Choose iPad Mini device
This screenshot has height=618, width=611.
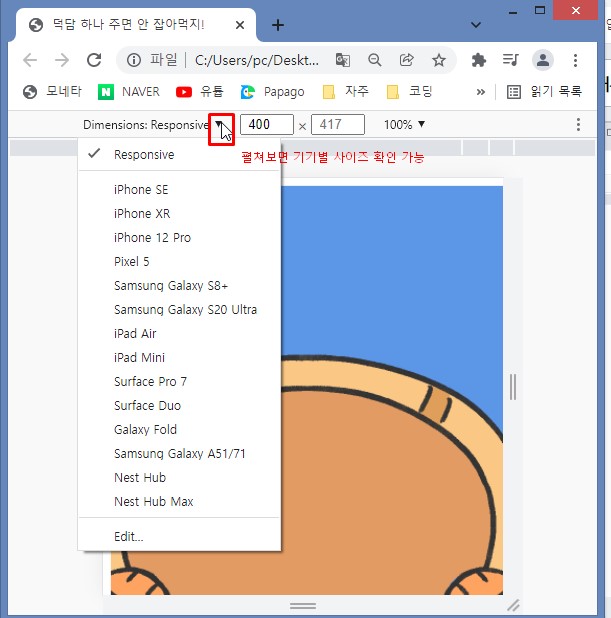point(179,358)
